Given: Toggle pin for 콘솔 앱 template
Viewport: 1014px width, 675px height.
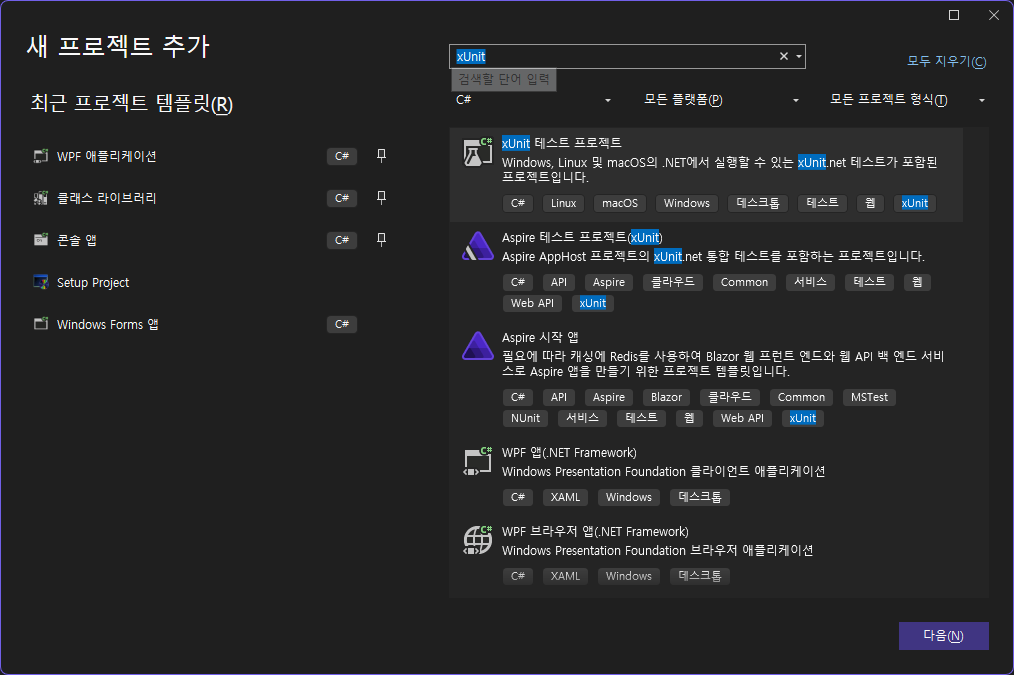Looking at the screenshot, I should (381, 240).
